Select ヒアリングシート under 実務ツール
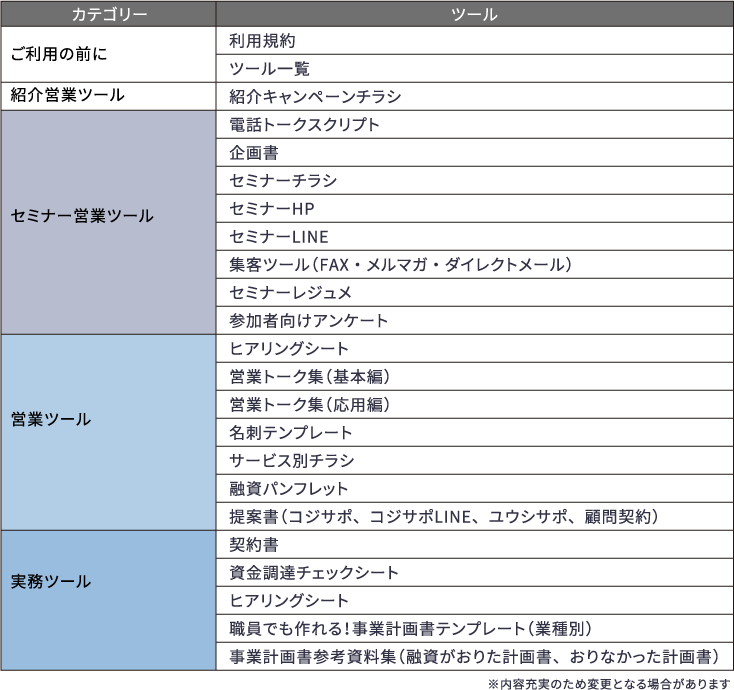The image size is (734, 690). tap(475, 601)
